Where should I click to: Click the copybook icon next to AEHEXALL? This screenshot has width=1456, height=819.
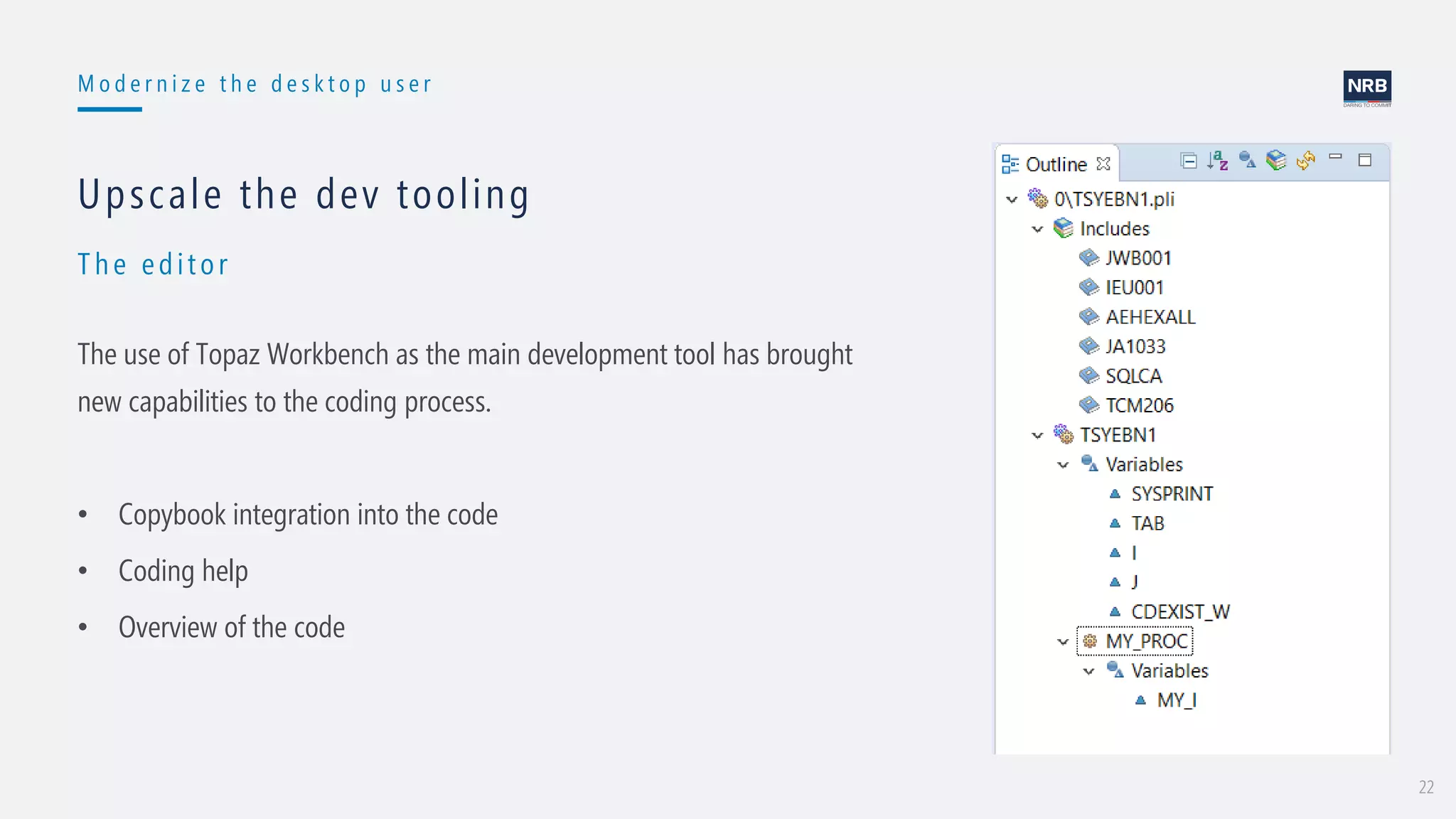coord(1088,316)
